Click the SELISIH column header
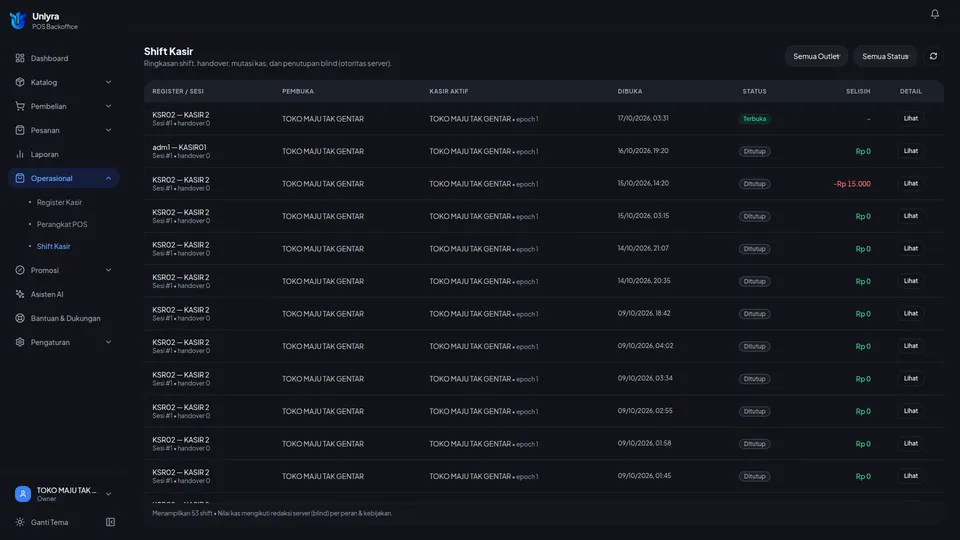 coord(858,91)
